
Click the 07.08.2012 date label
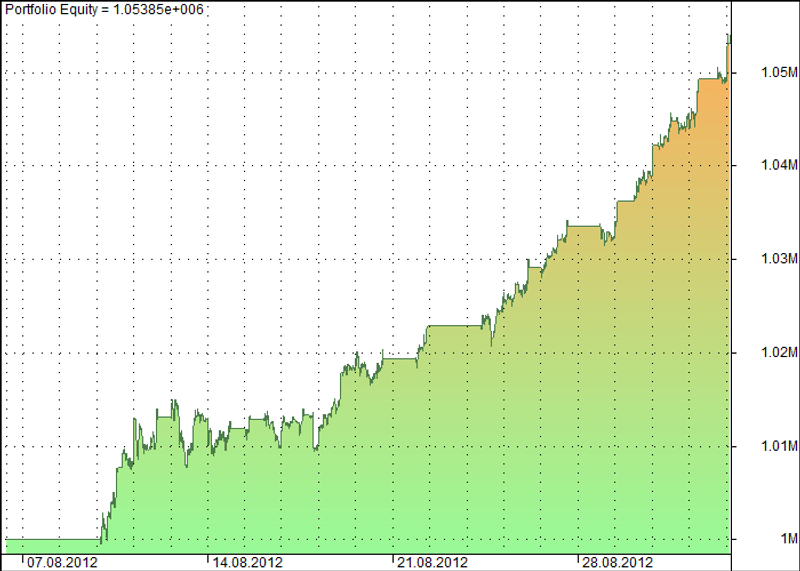click(62, 563)
